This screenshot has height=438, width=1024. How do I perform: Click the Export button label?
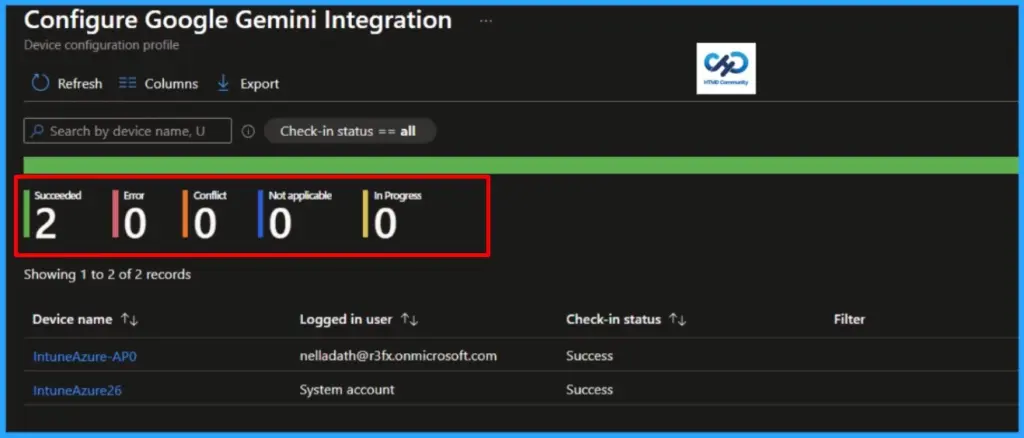coord(259,84)
